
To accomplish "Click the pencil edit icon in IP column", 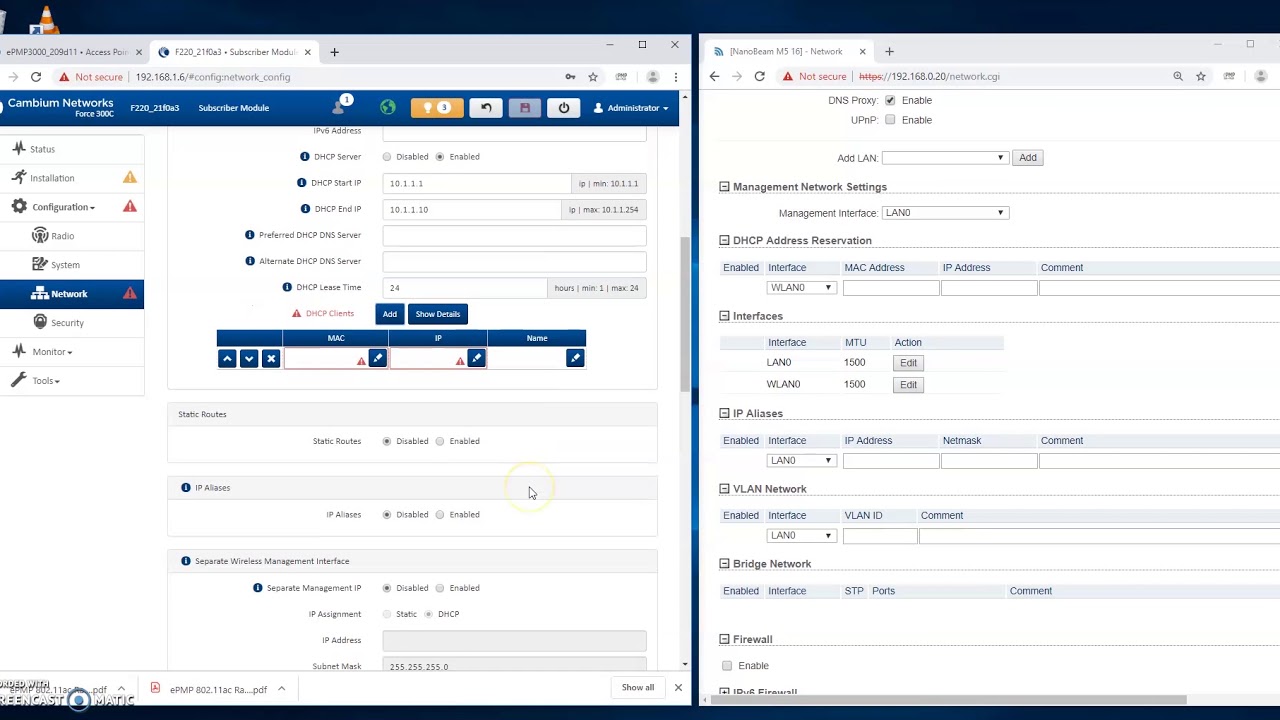I will (476, 358).
